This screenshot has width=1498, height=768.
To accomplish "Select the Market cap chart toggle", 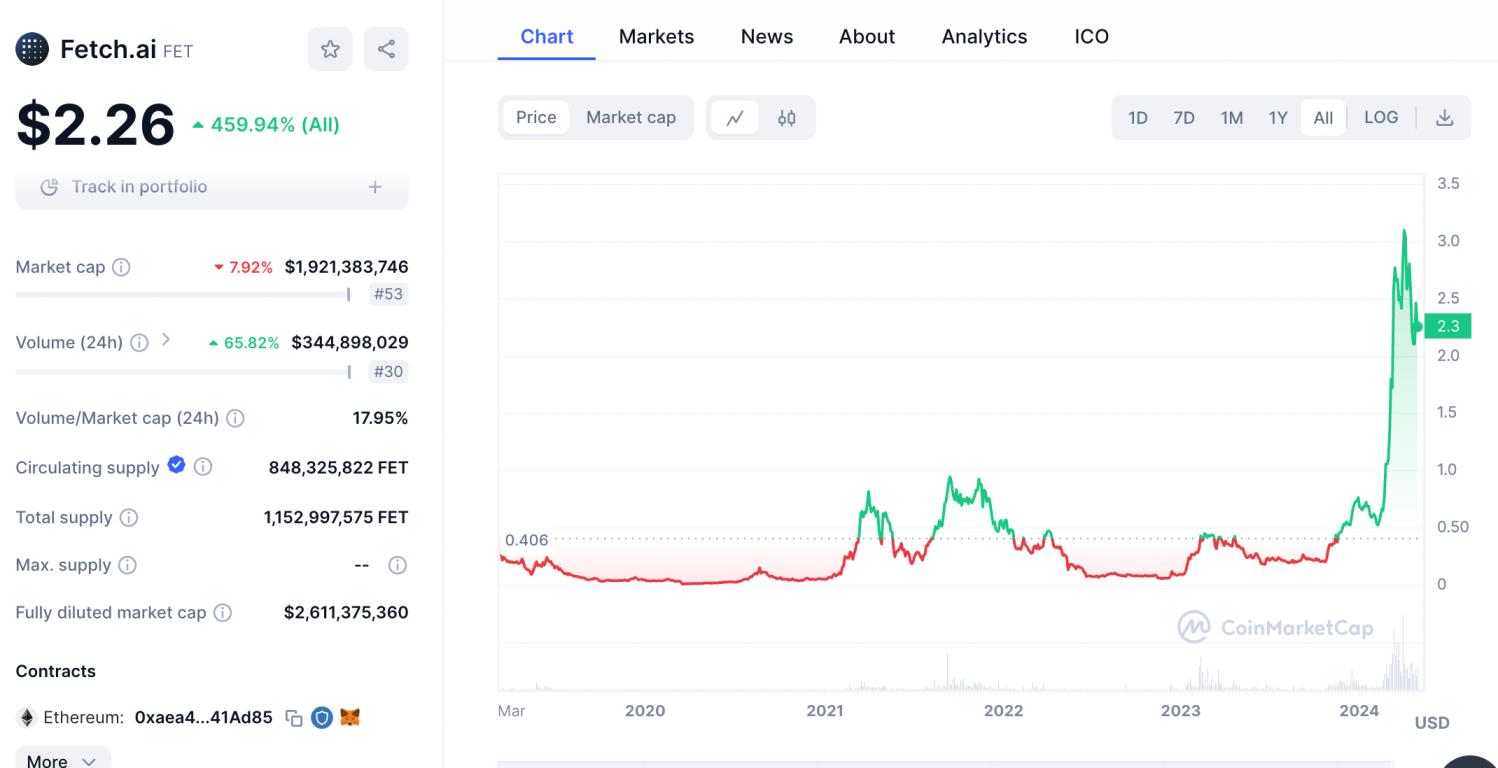I will click(x=631, y=118).
